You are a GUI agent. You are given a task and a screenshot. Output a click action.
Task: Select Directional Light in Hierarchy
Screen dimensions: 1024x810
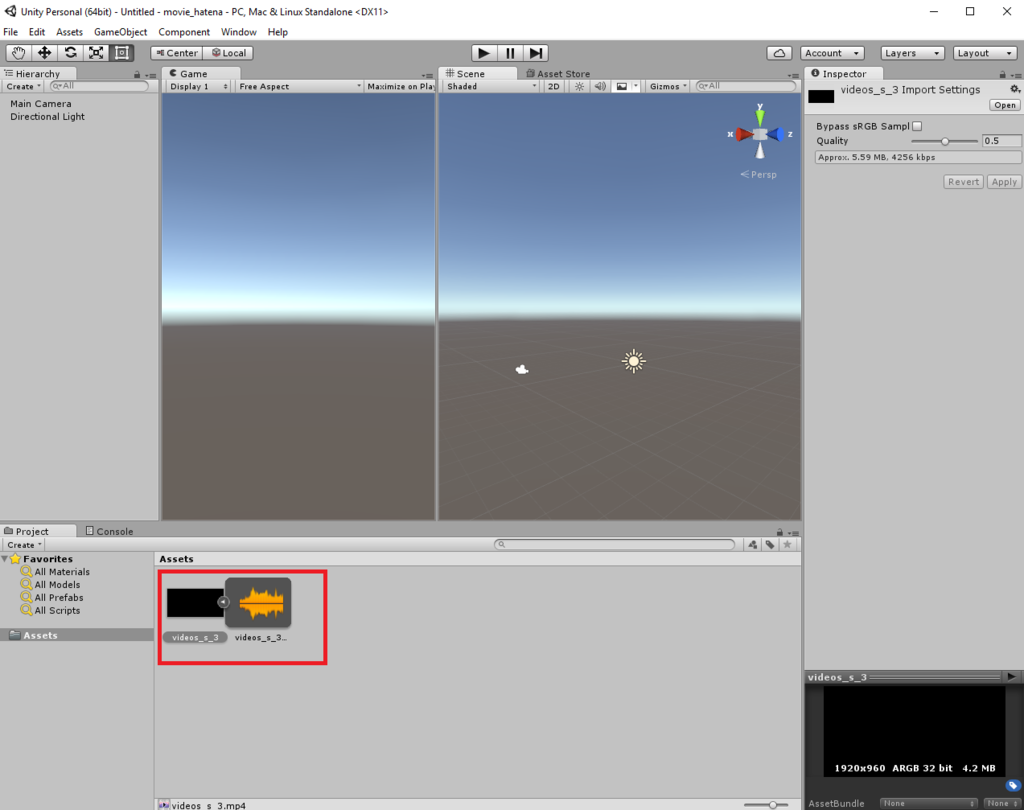tap(47, 116)
